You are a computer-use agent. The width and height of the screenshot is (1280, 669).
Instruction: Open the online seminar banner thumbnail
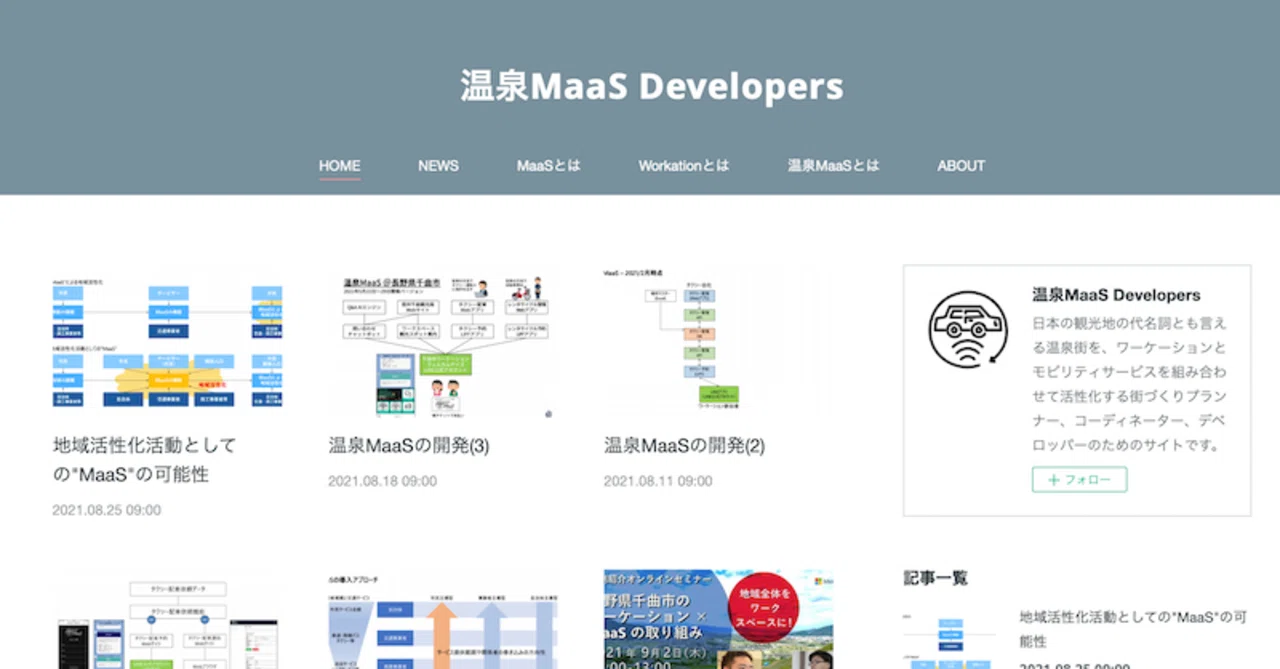[x=719, y=619]
